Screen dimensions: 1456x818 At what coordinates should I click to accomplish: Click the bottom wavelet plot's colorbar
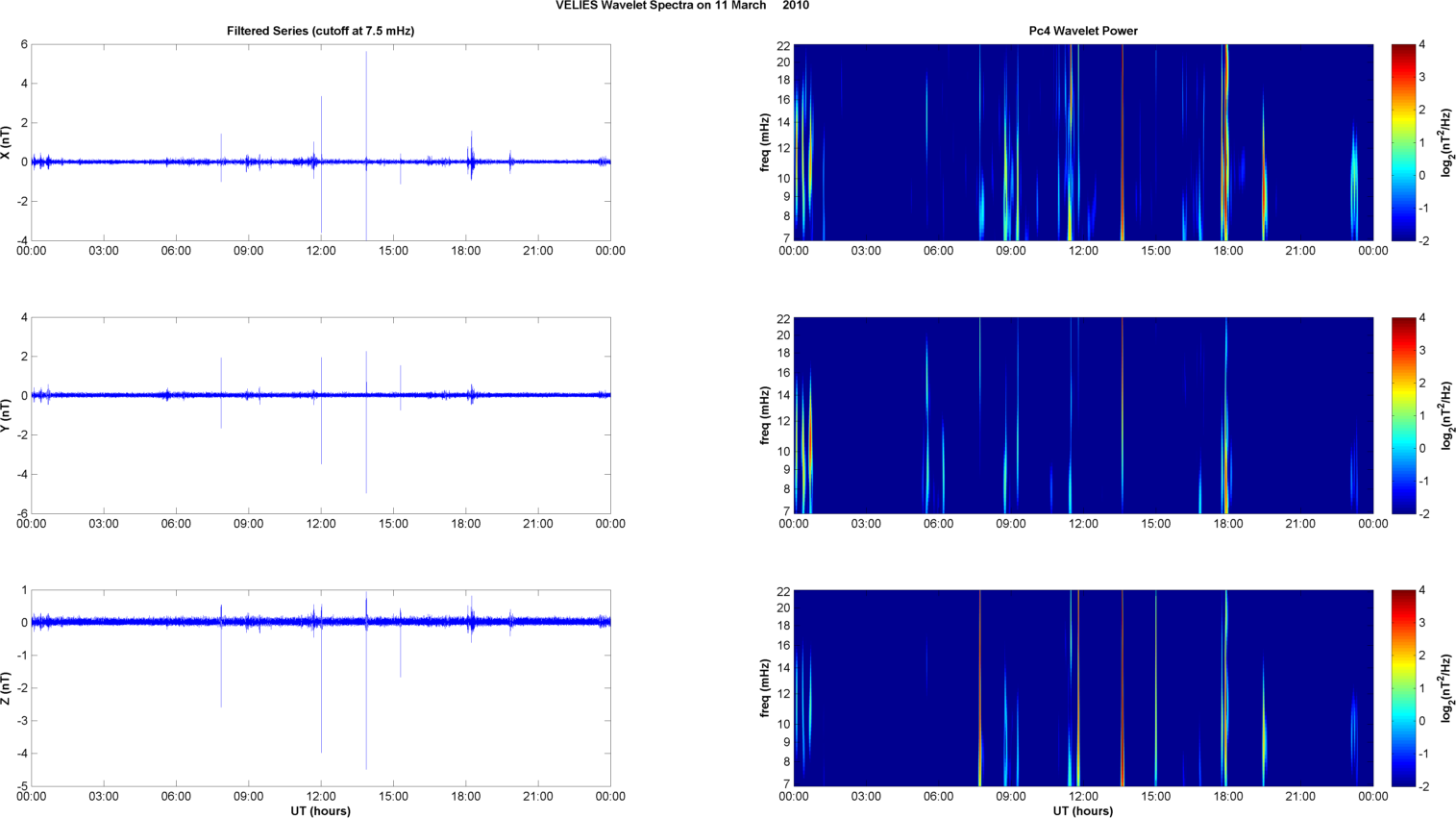1403,688
